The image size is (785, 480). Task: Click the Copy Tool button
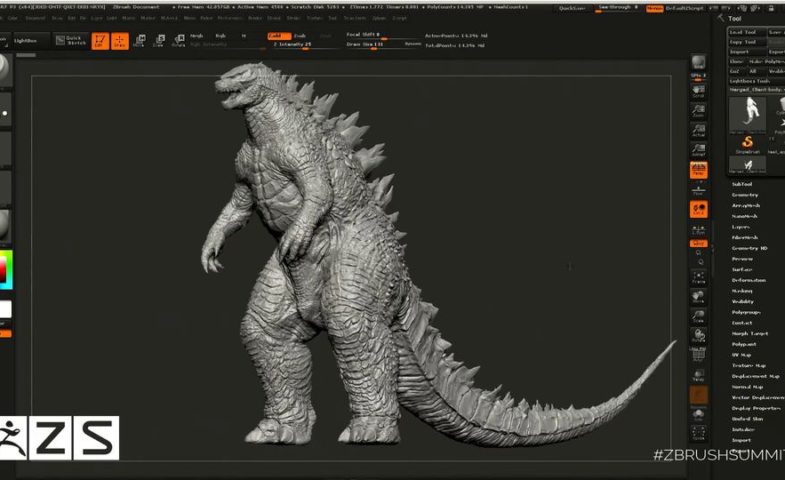tap(746, 42)
